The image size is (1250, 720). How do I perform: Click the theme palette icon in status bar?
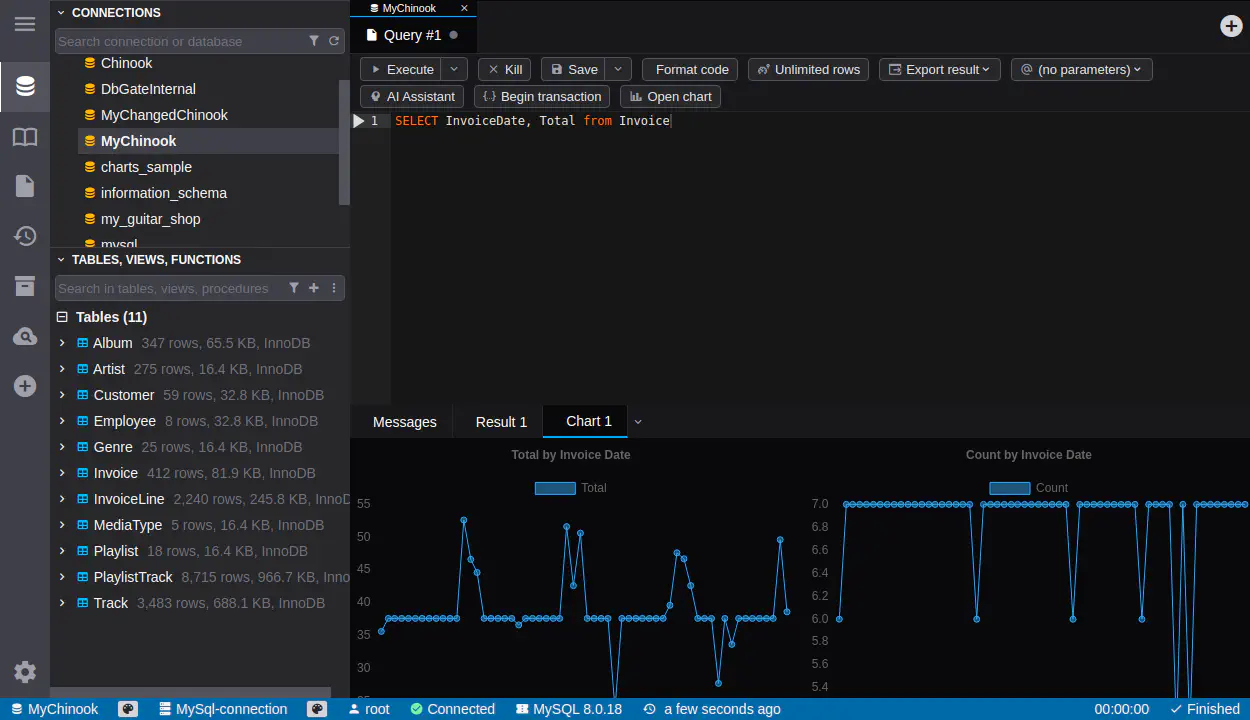click(x=128, y=709)
